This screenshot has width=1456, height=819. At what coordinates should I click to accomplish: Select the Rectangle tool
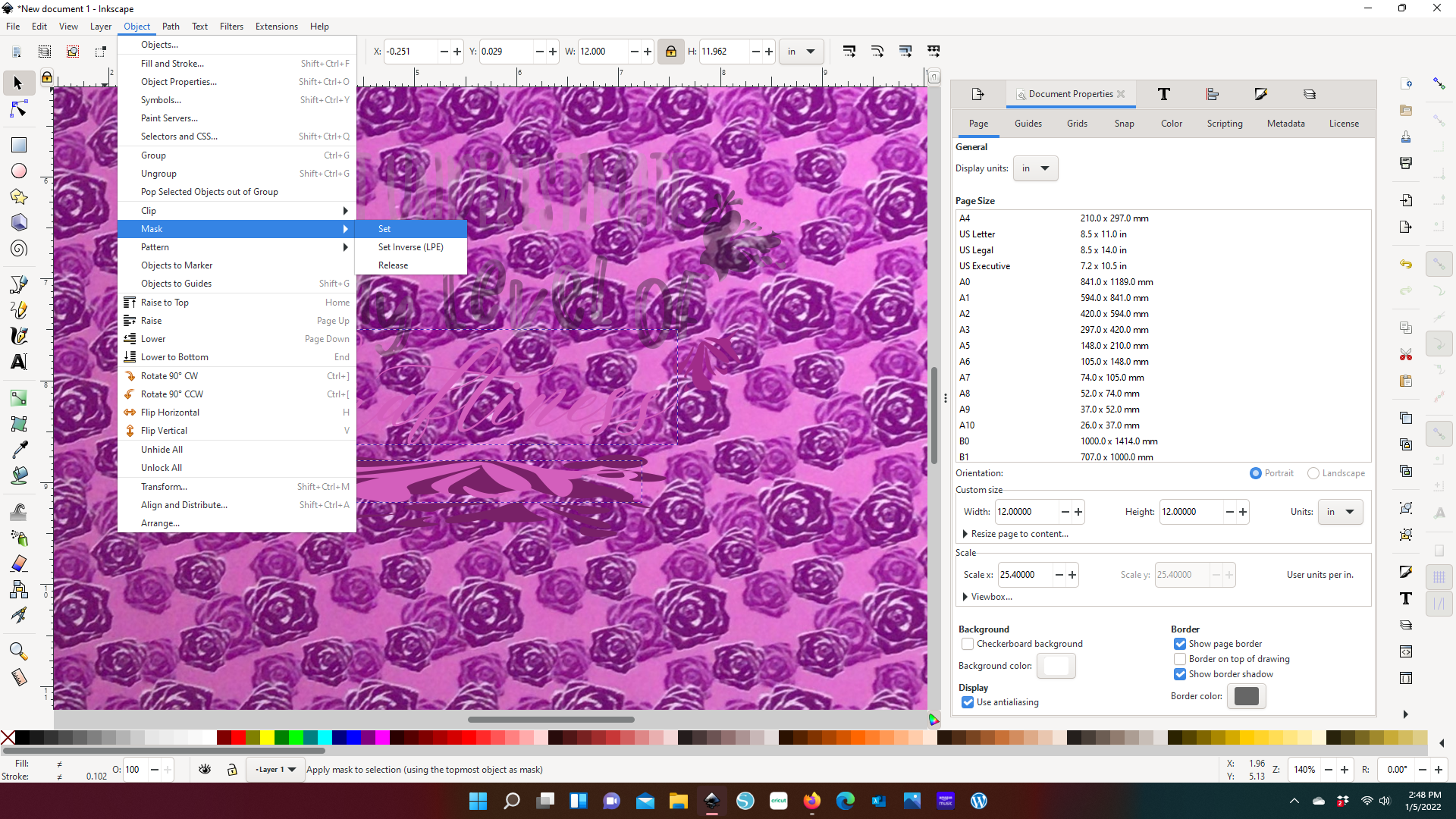tap(18, 145)
